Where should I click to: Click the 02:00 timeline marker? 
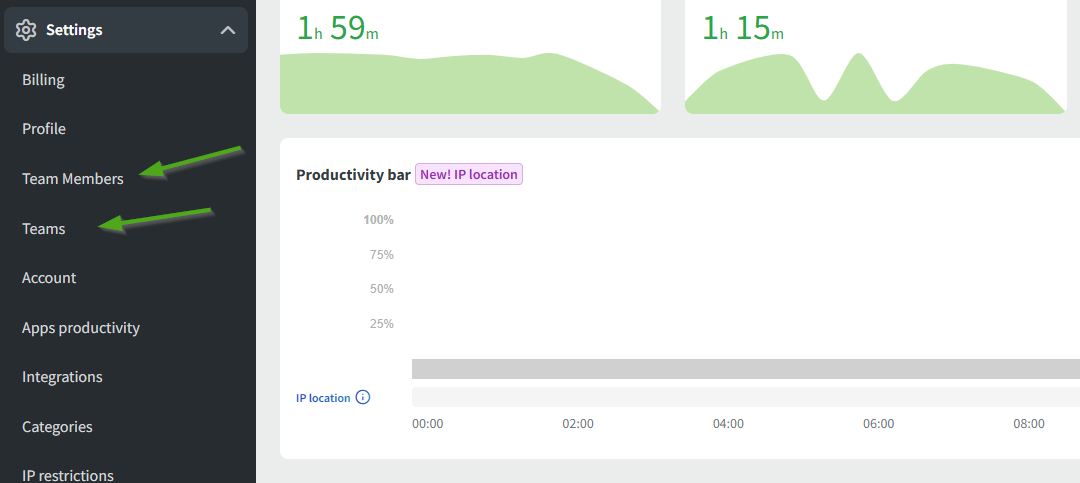(x=578, y=424)
